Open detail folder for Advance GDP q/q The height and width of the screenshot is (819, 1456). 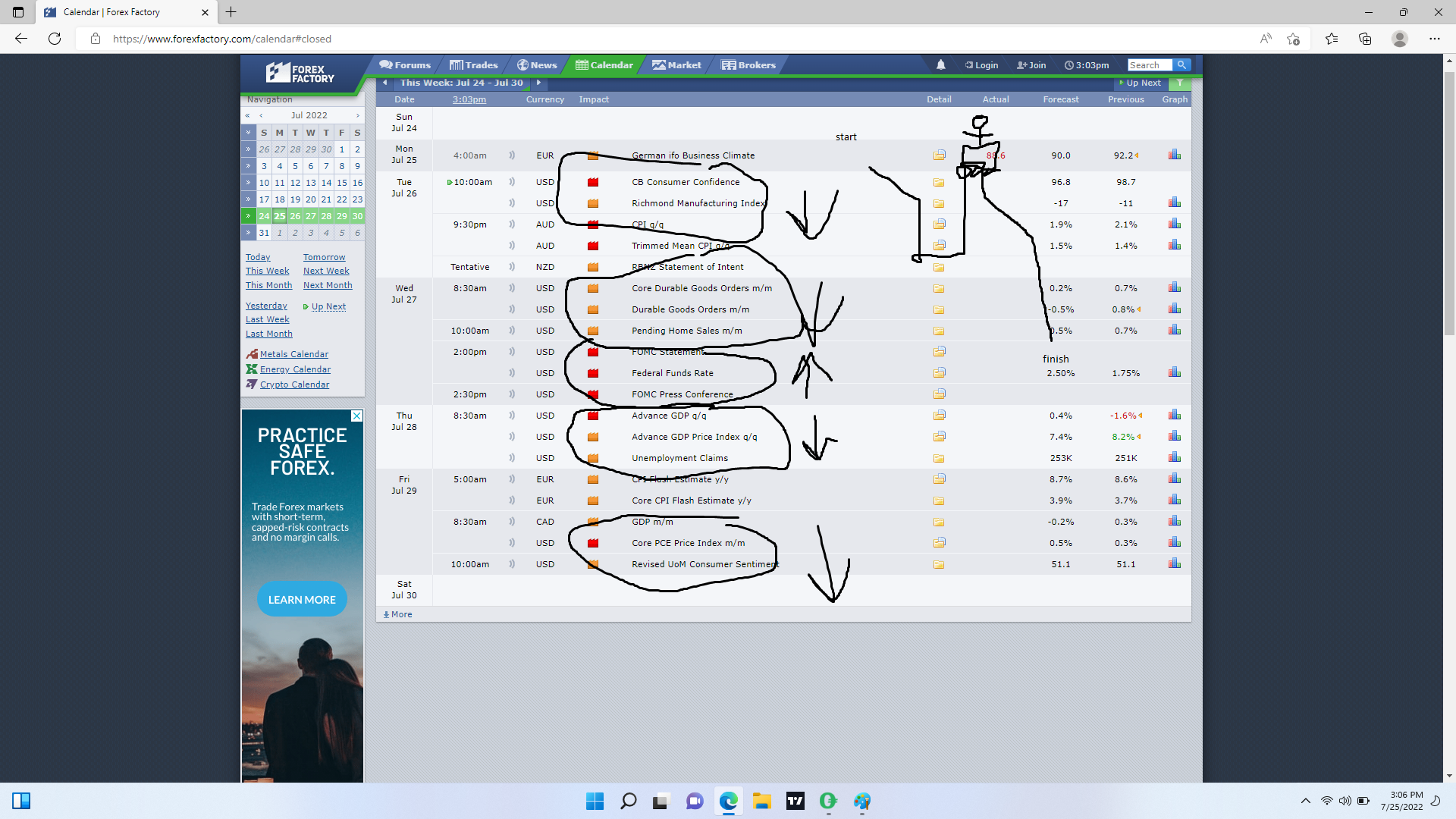coord(939,416)
